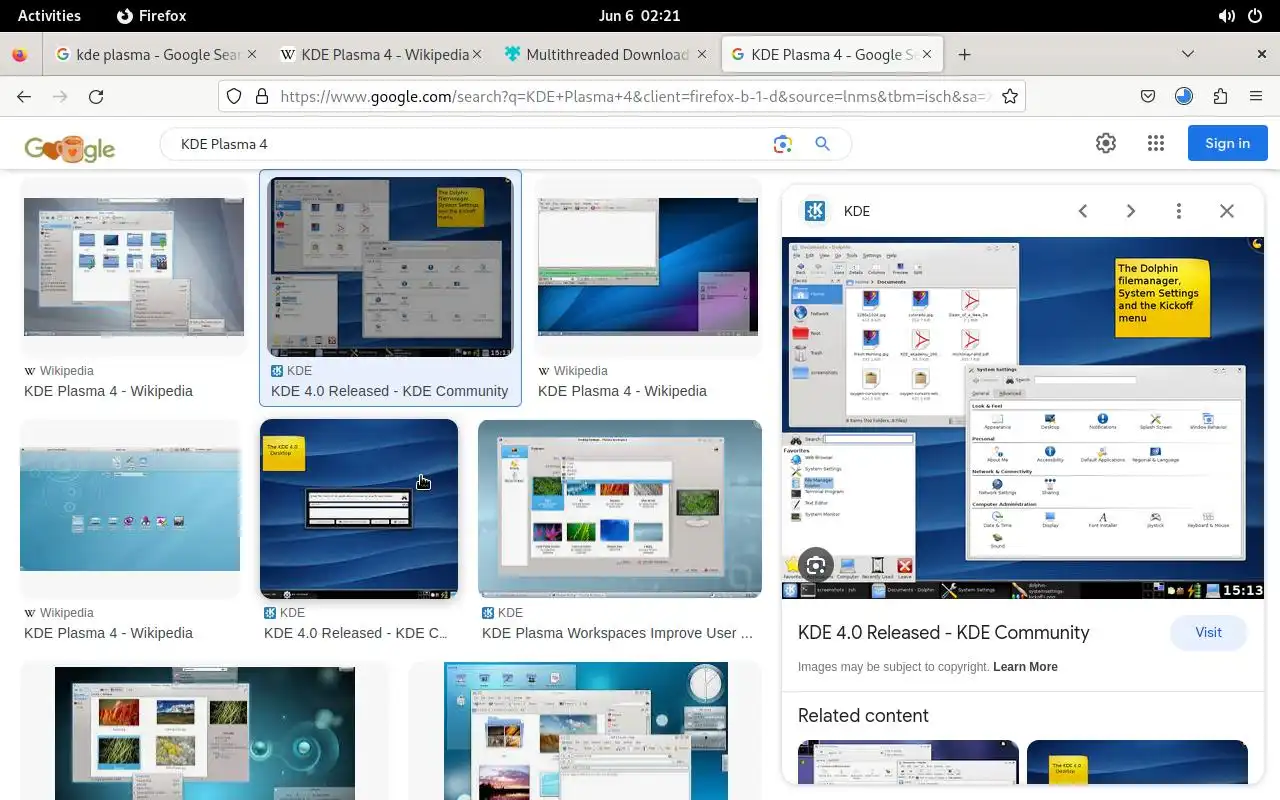Viewport: 1280px width, 800px height.
Task: Open the bottom row thumbnail with clock widget
Action: click(x=586, y=730)
